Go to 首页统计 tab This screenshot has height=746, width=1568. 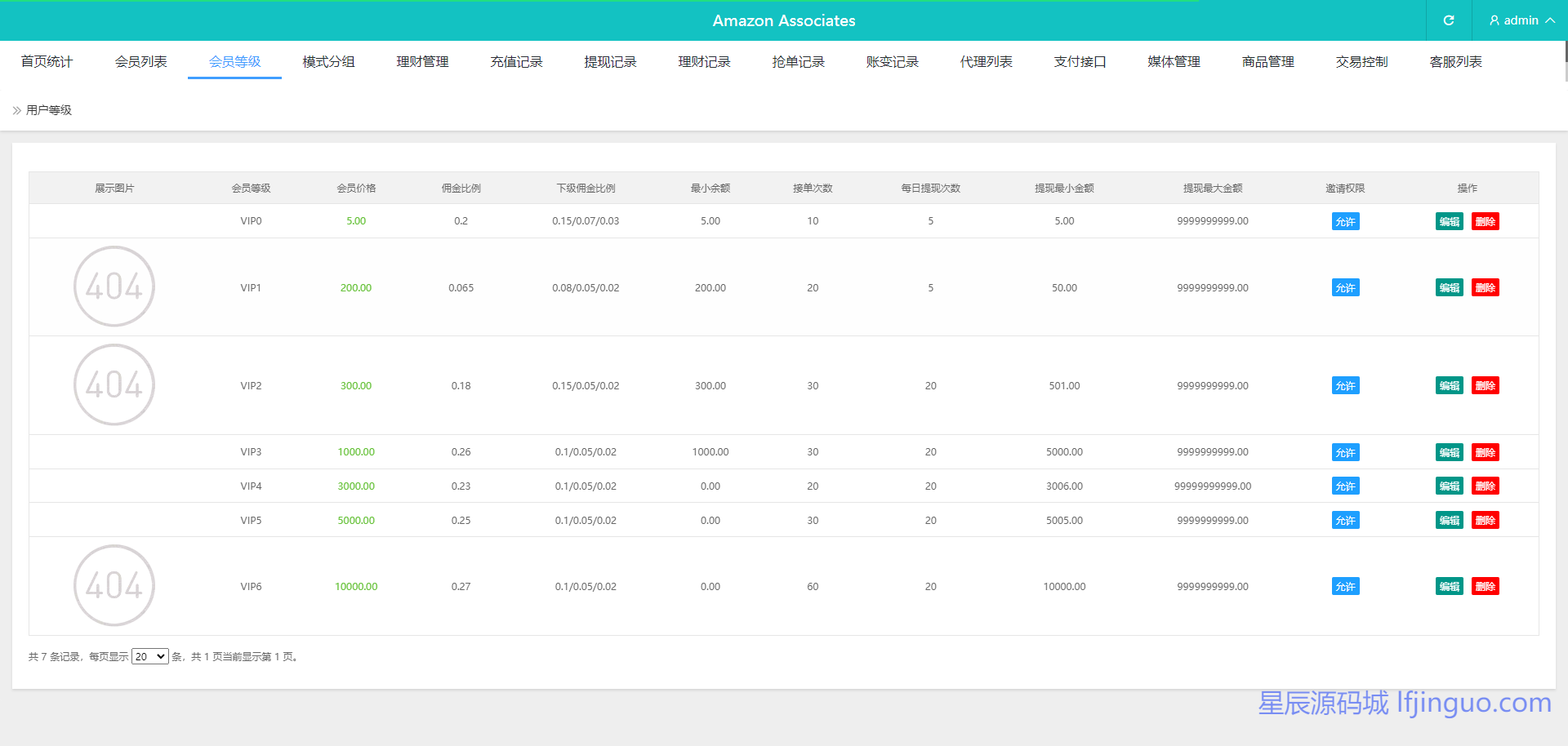[47, 62]
